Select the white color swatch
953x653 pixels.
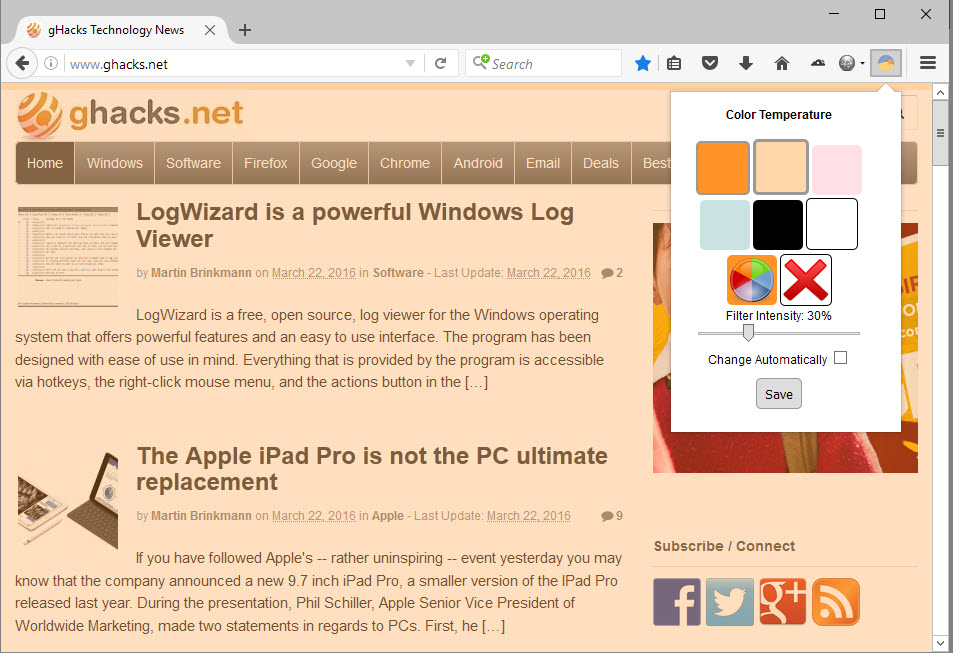point(831,224)
